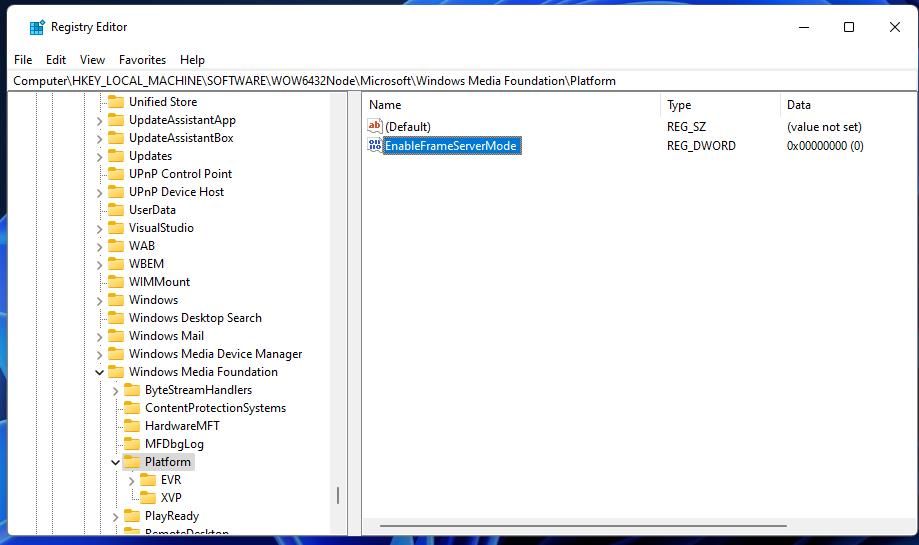
Task: Collapse the Windows Media Foundation key
Action: (x=99, y=372)
